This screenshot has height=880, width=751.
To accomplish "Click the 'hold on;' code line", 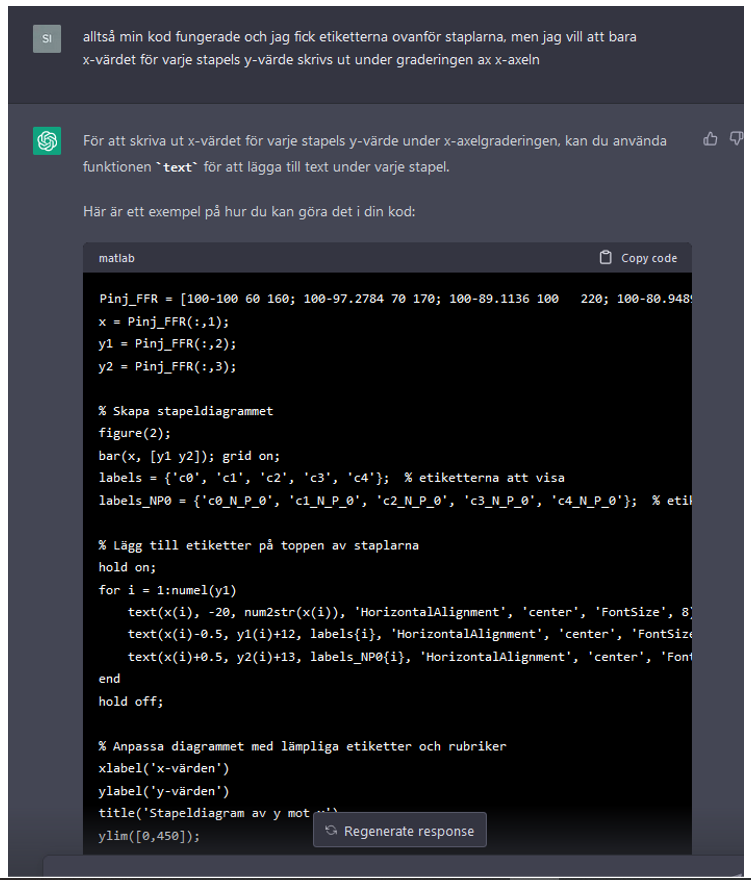I will pos(128,567).
